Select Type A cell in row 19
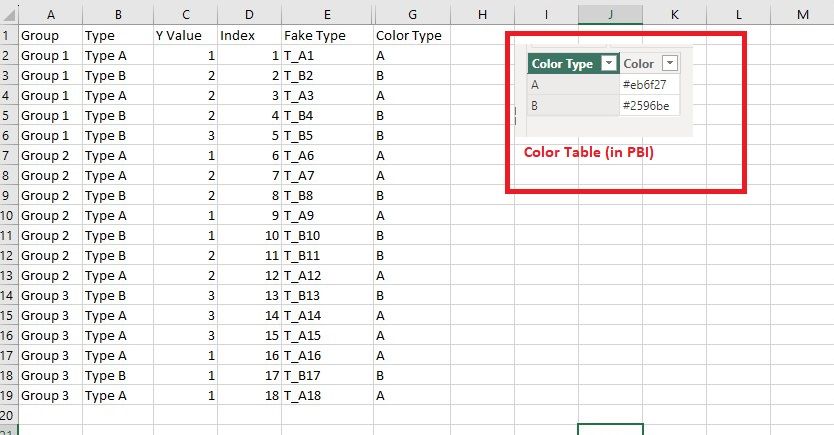 click(118, 395)
